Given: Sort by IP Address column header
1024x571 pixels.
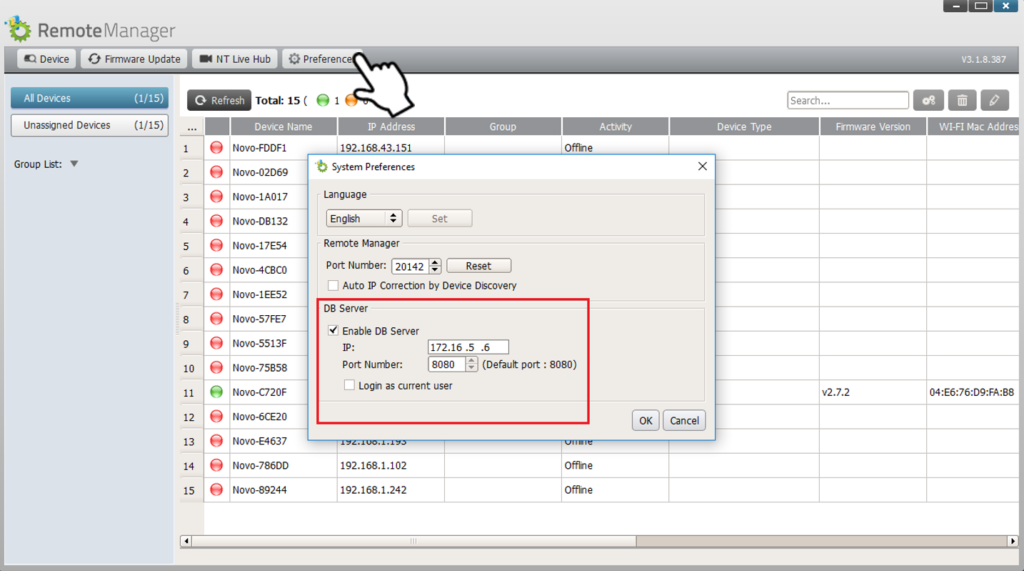Looking at the screenshot, I should [391, 127].
